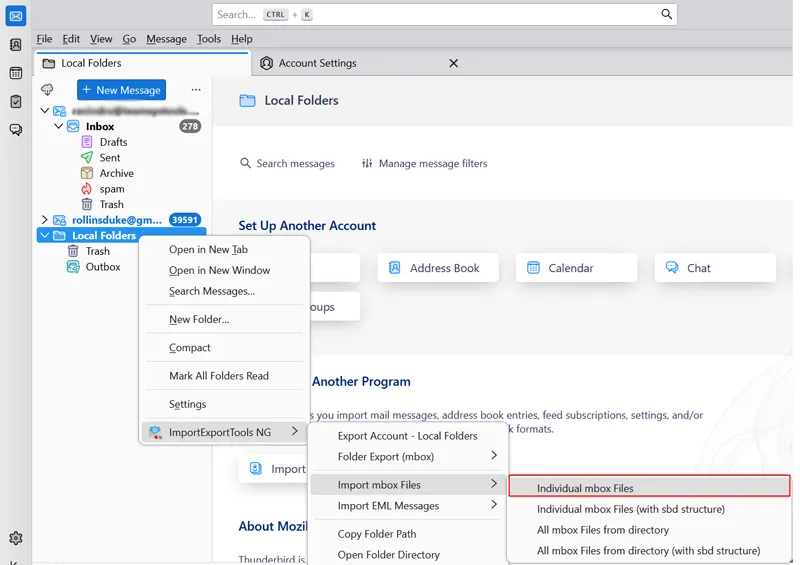Open the Calendar space in left sidebar

[15, 73]
